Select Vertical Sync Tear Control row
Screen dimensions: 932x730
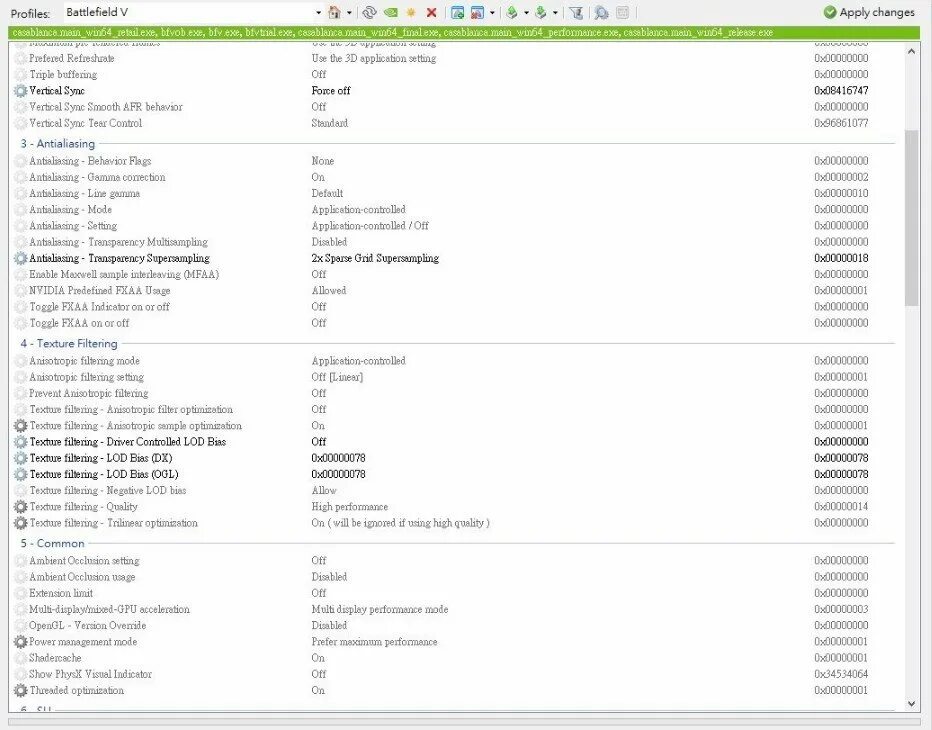455,123
